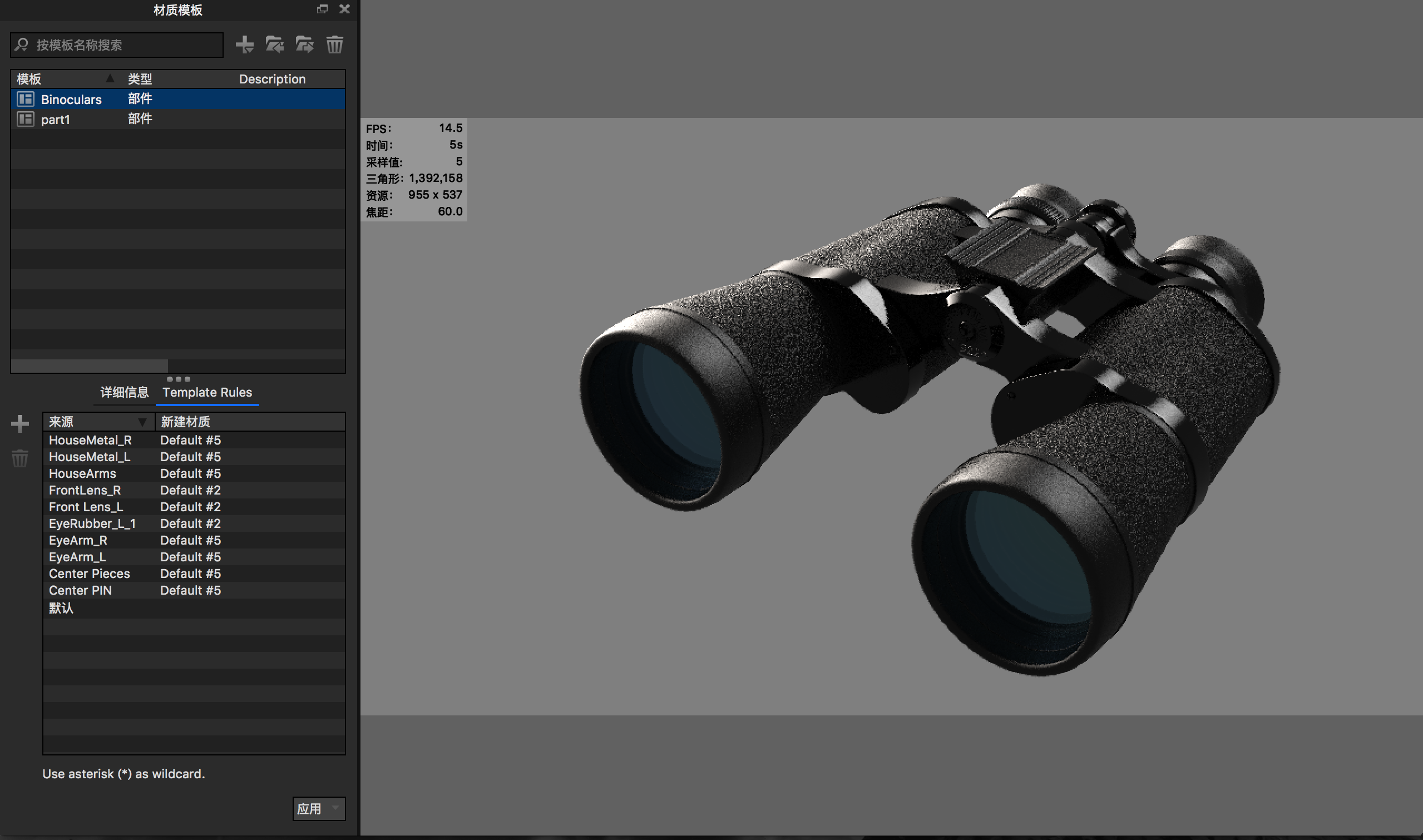1423x840 pixels.
Task: Open the 应用 apply dropdown arrow
Action: coord(335,808)
